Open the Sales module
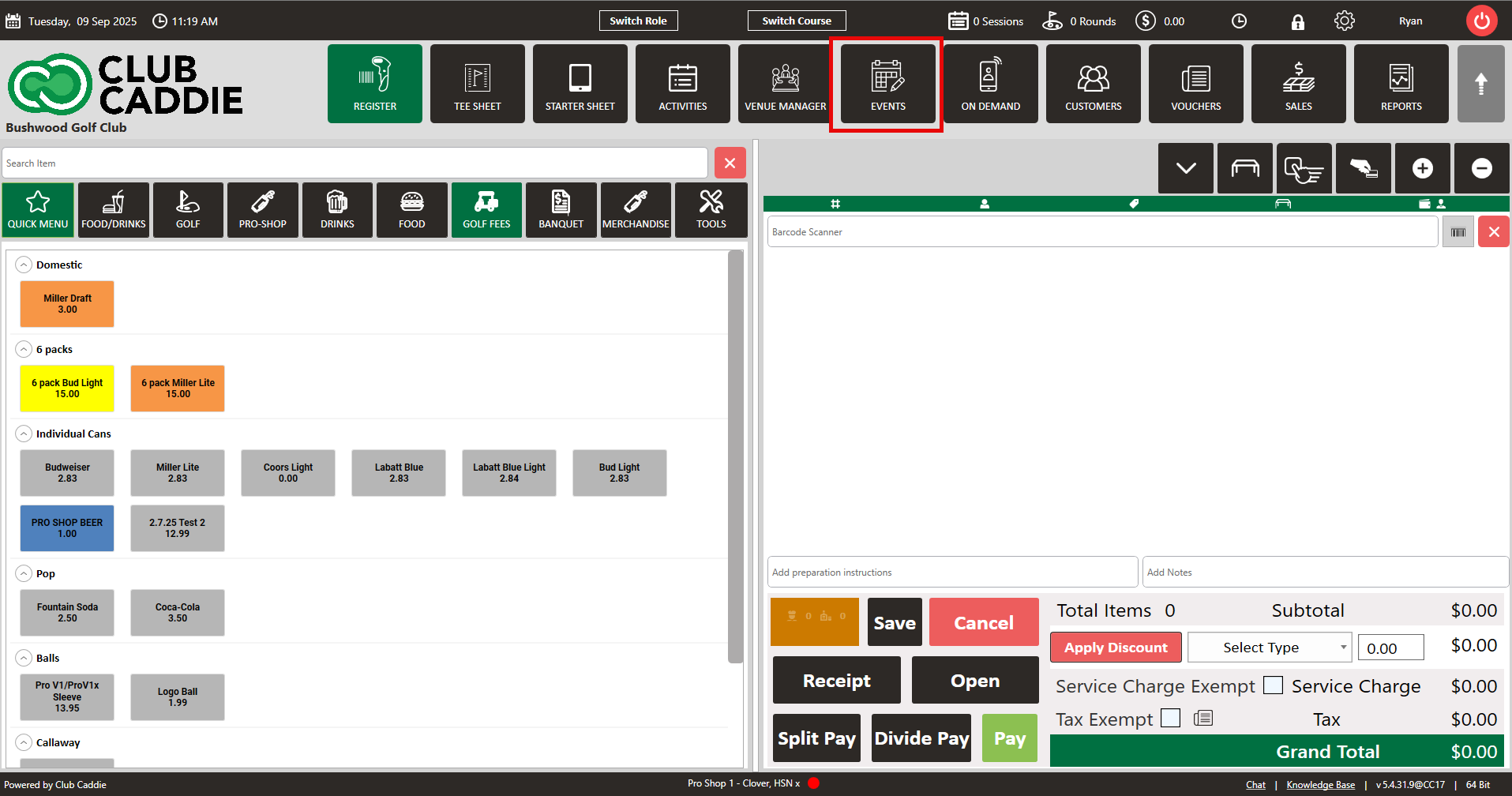The height and width of the screenshot is (796, 1512). click(1299, 84)
